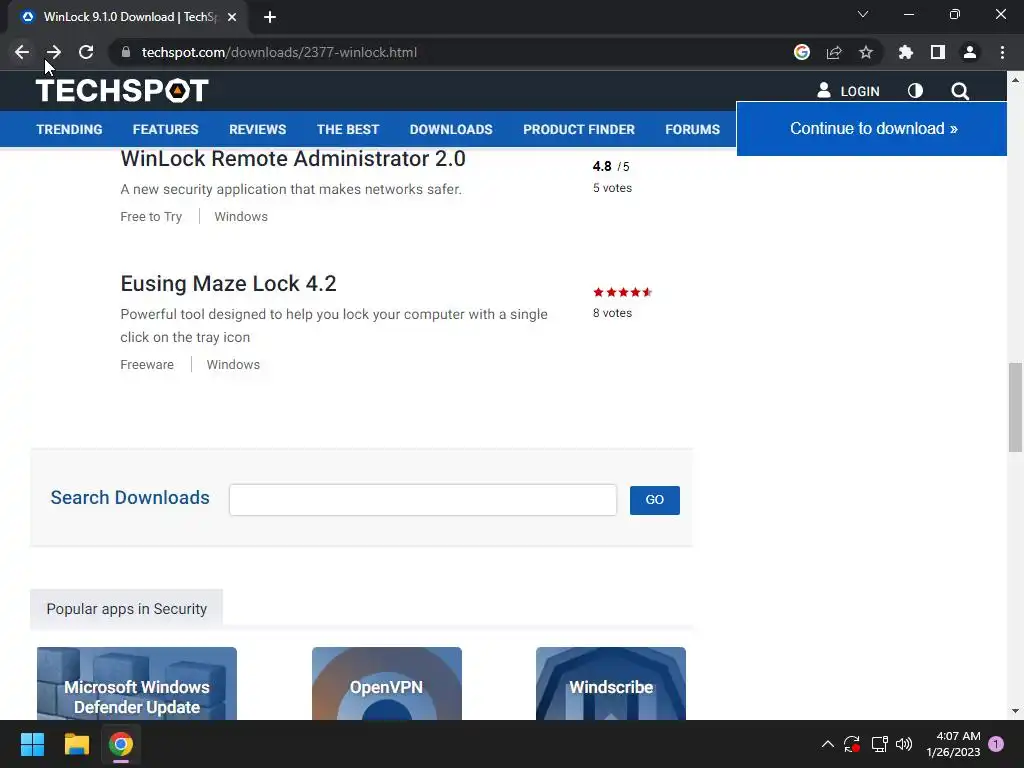Screen dimensions: 1024x768
Task: Click the Freeware label
Action: pos(147,364)
